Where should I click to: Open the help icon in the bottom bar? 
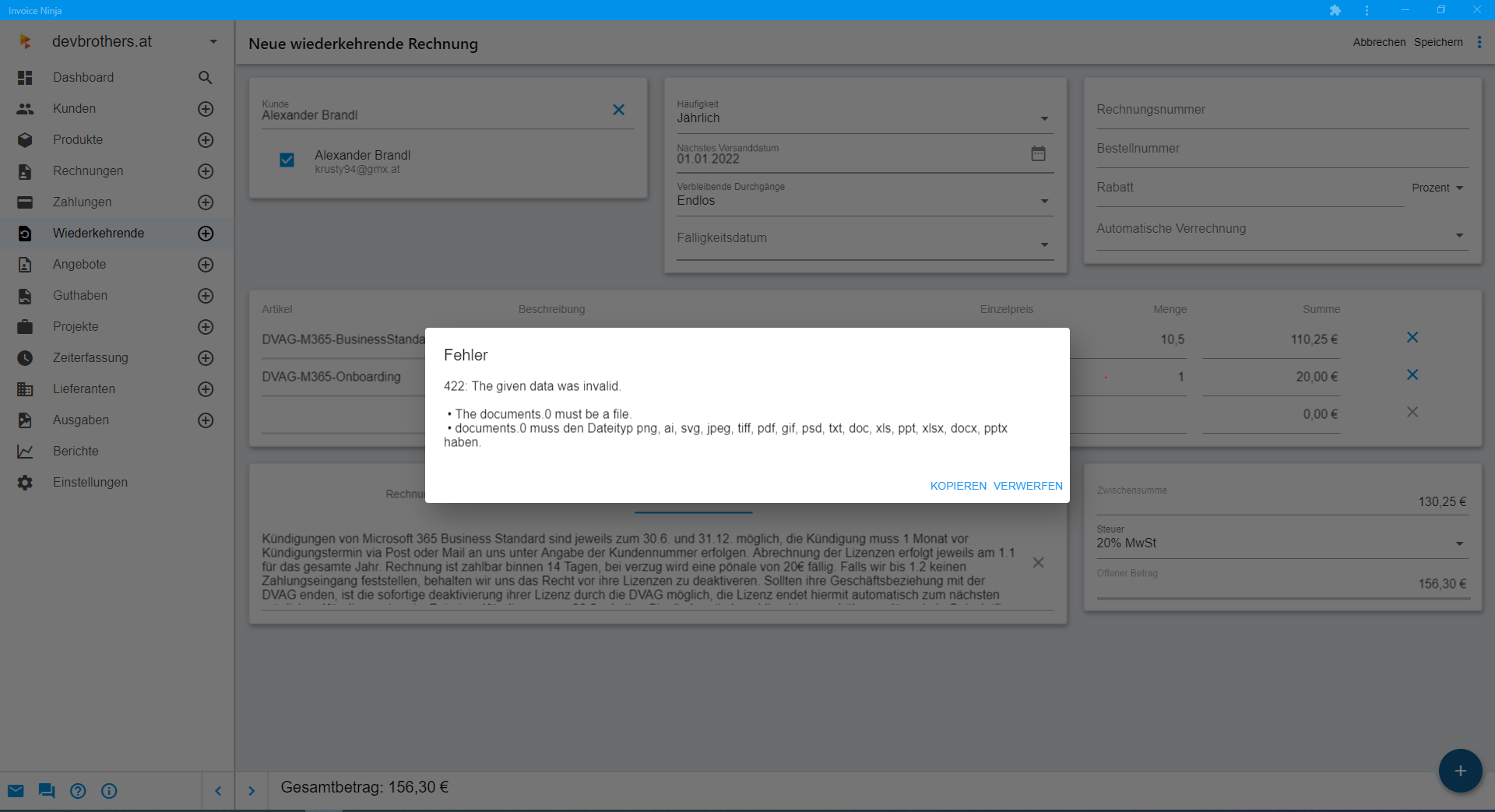(x=78, y=791)
